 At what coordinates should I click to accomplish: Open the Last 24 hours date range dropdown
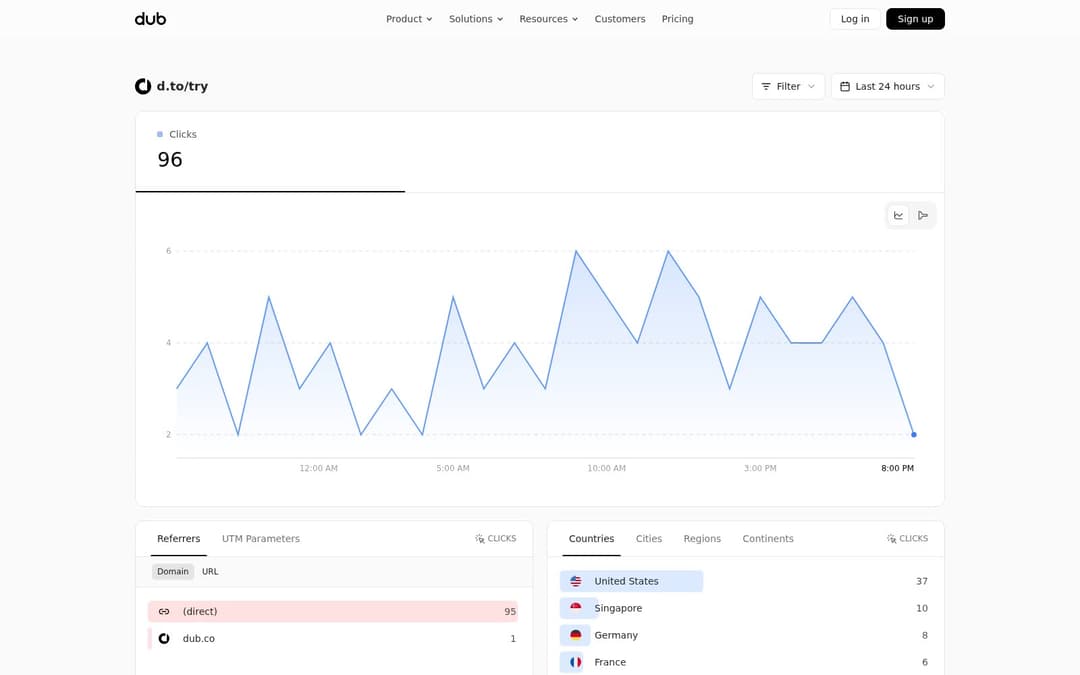pos(888,86)
